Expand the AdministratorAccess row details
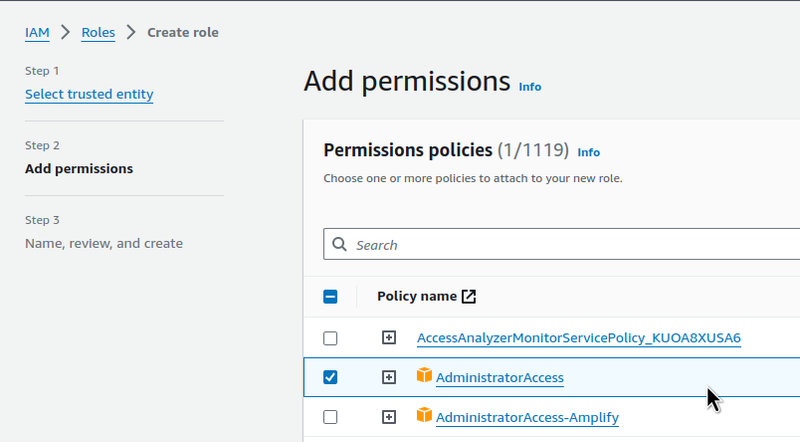This screenshot has width=800, height=442. [389, 377]
